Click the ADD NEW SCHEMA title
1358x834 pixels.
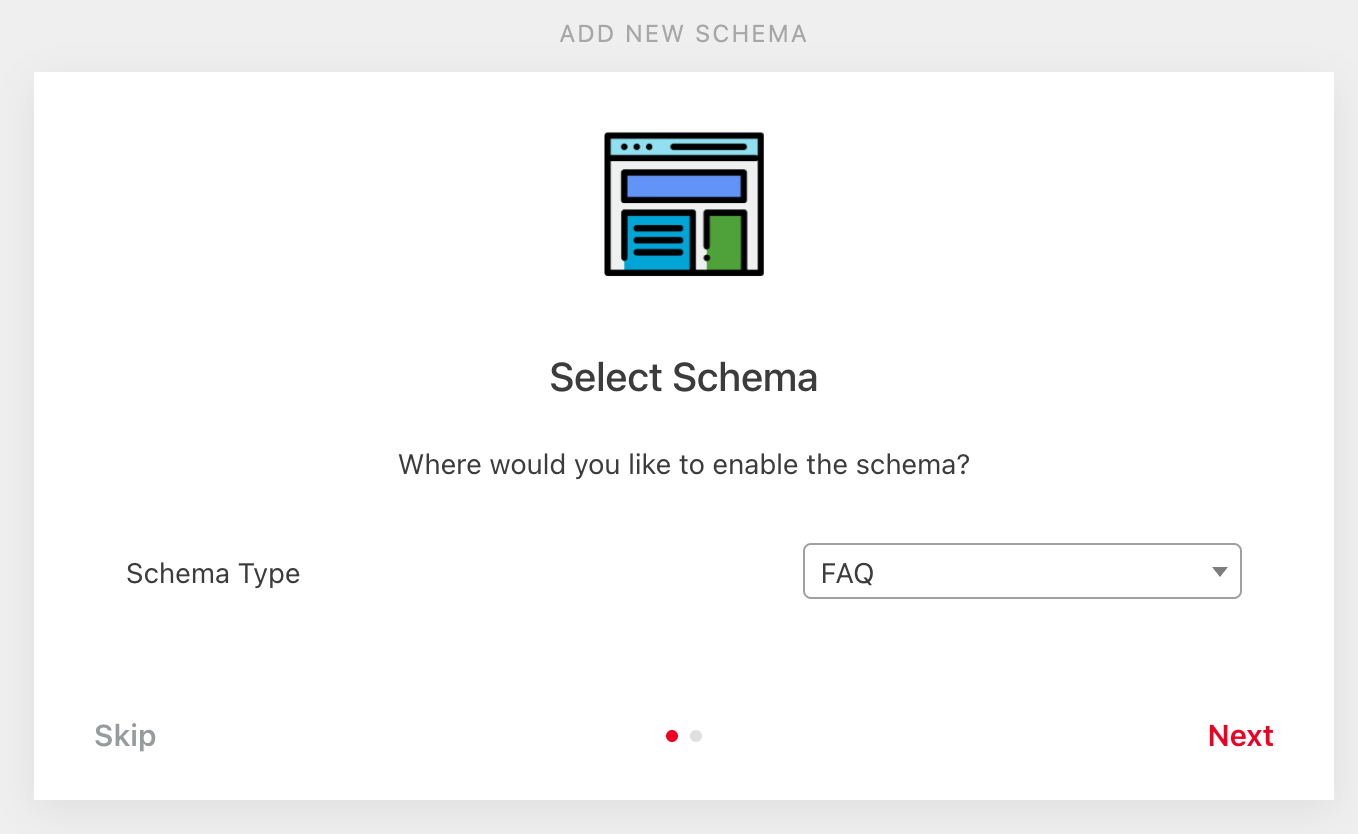(x=683, y=34)
